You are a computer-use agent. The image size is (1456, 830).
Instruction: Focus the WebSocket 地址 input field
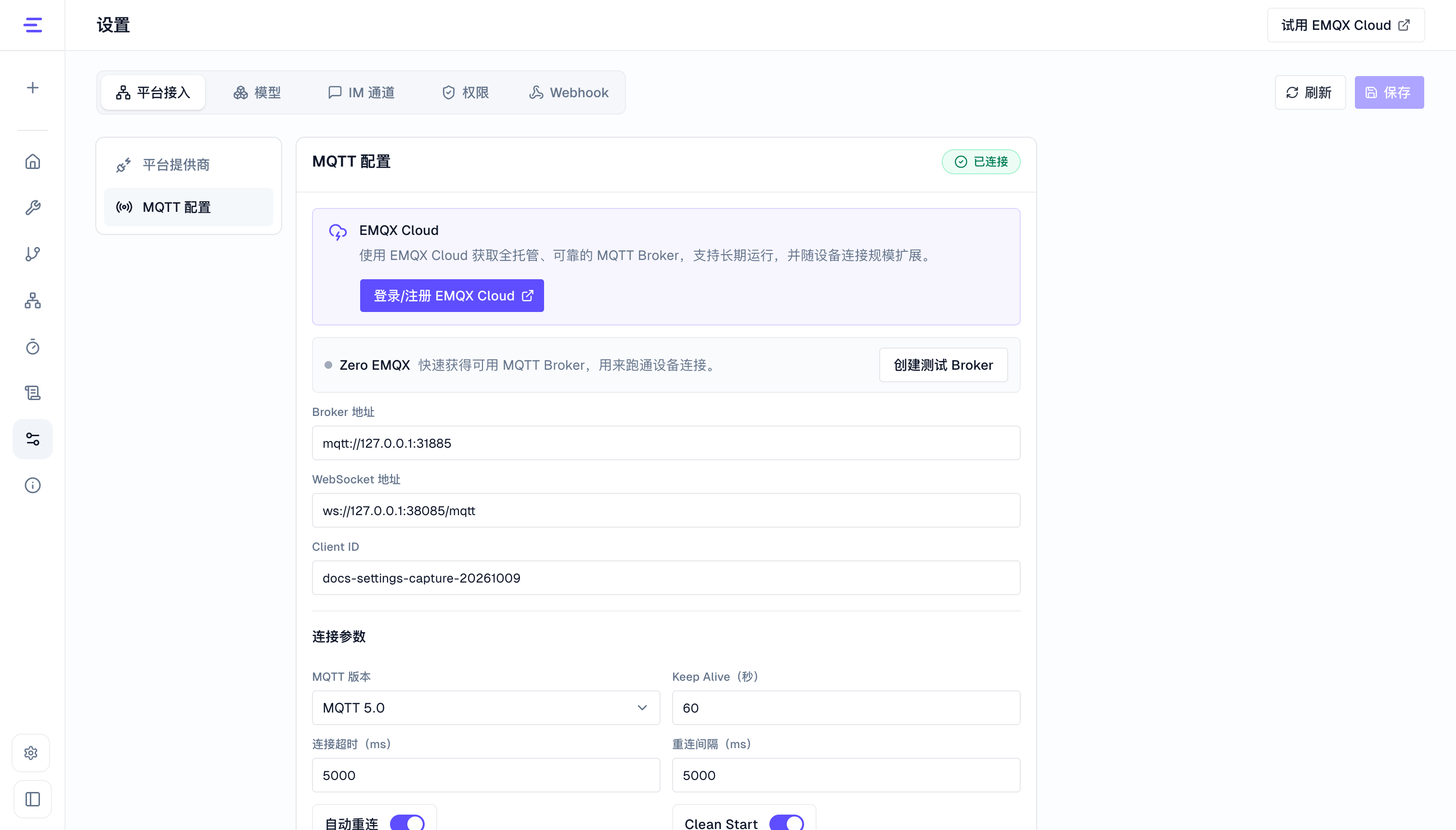[x=666, y=510]
